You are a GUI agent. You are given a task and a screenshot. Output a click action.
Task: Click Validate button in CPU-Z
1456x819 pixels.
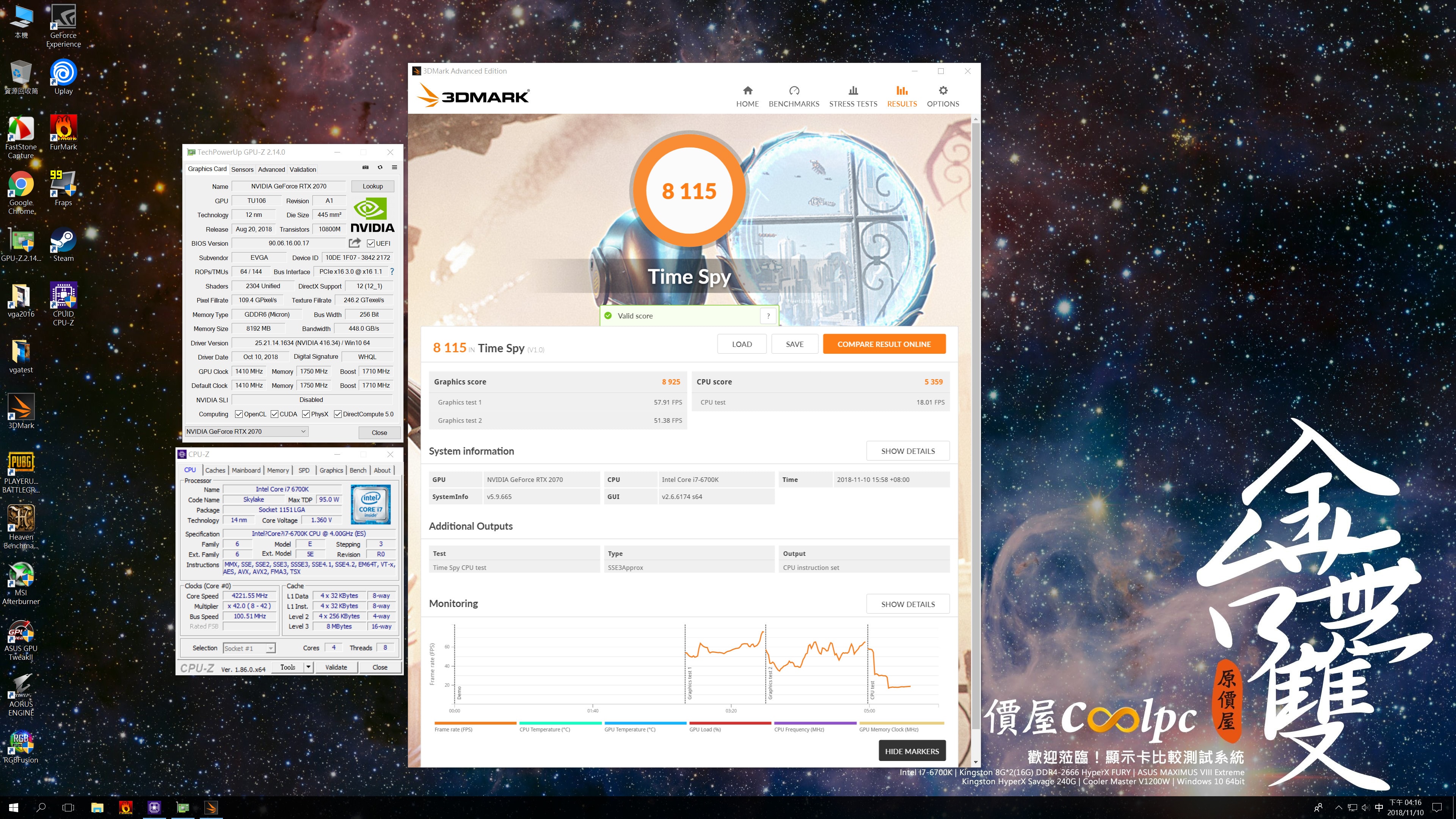[x=336, y=667]
